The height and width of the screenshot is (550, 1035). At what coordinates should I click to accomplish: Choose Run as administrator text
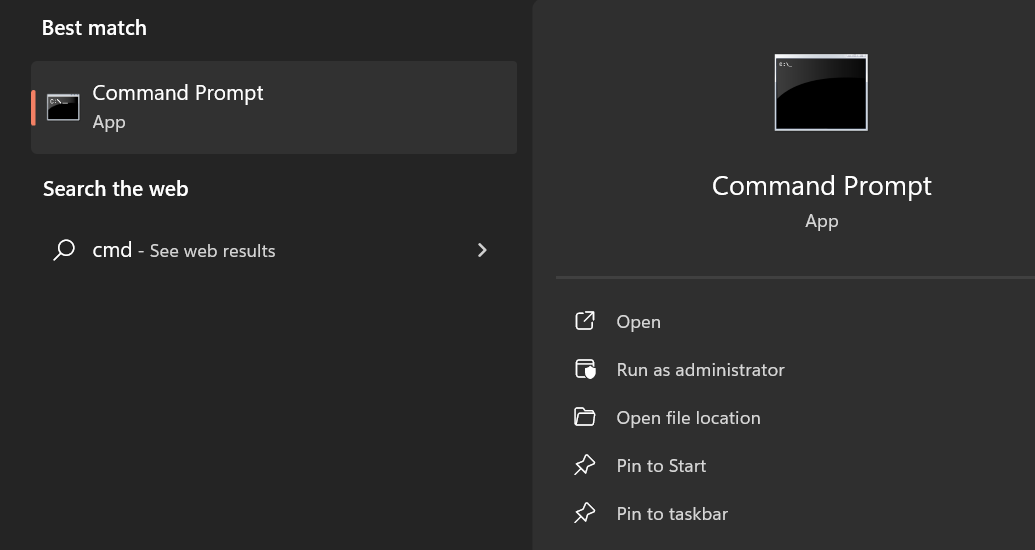(700, 370)
